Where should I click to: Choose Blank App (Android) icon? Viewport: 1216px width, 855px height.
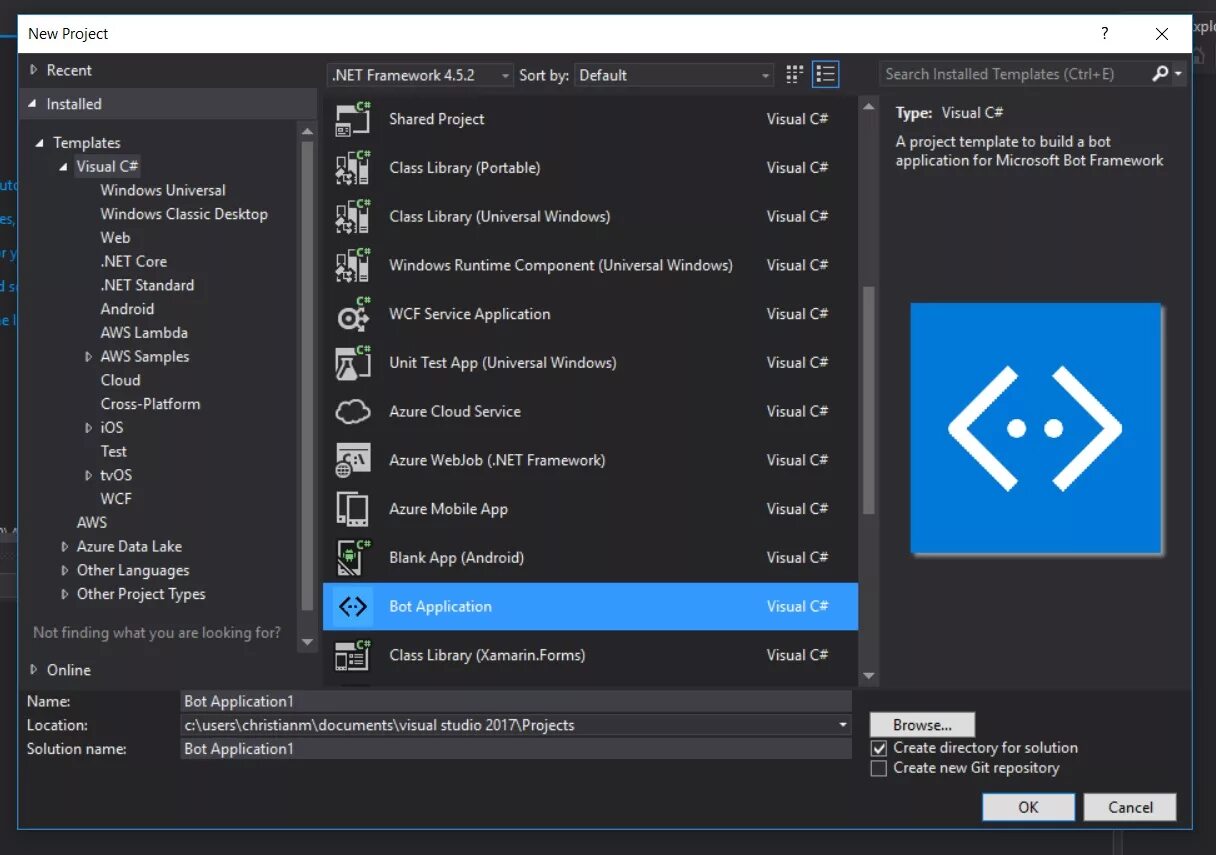click(352, 558)
